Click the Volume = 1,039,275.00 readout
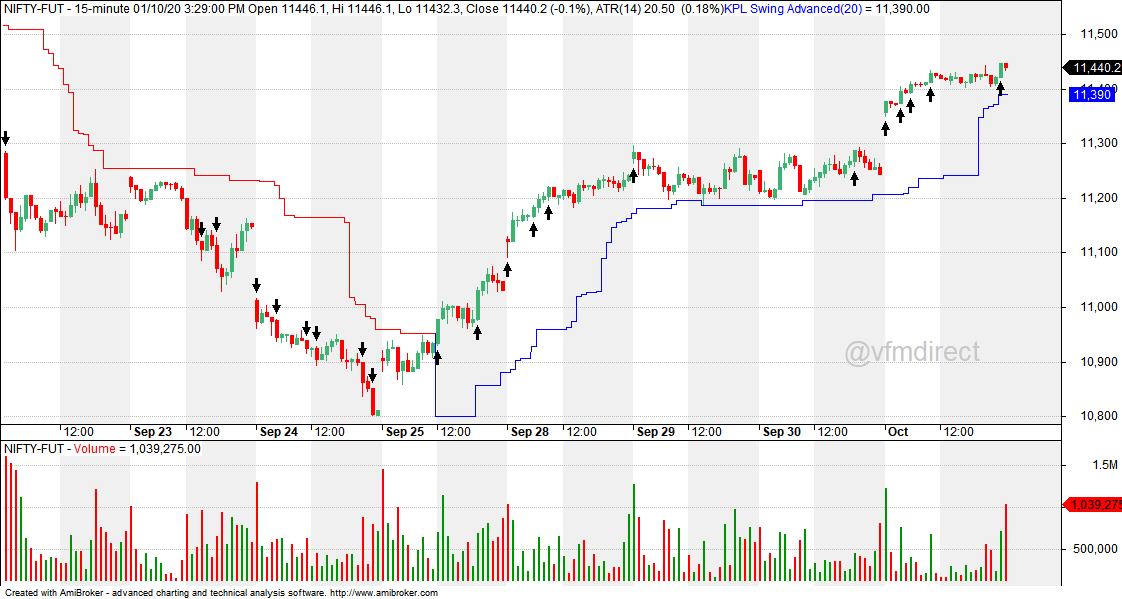This screenshot has width=1122, height=599. pos(137,449)
